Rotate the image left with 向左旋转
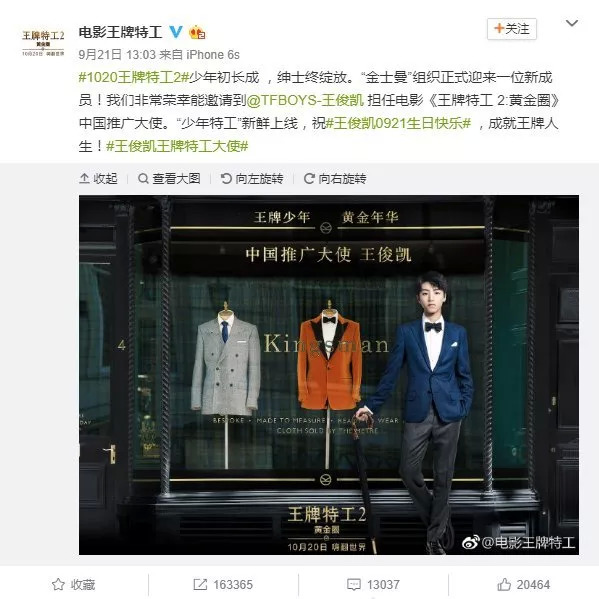The image size is (599, 599). 252,178
